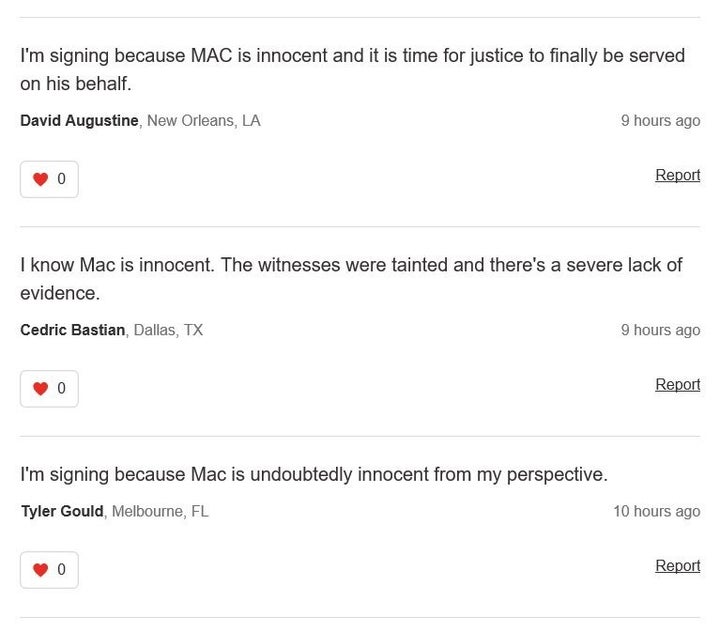Click the comment saying Mac is undoubtedly innocent

[x=314, y=474]
